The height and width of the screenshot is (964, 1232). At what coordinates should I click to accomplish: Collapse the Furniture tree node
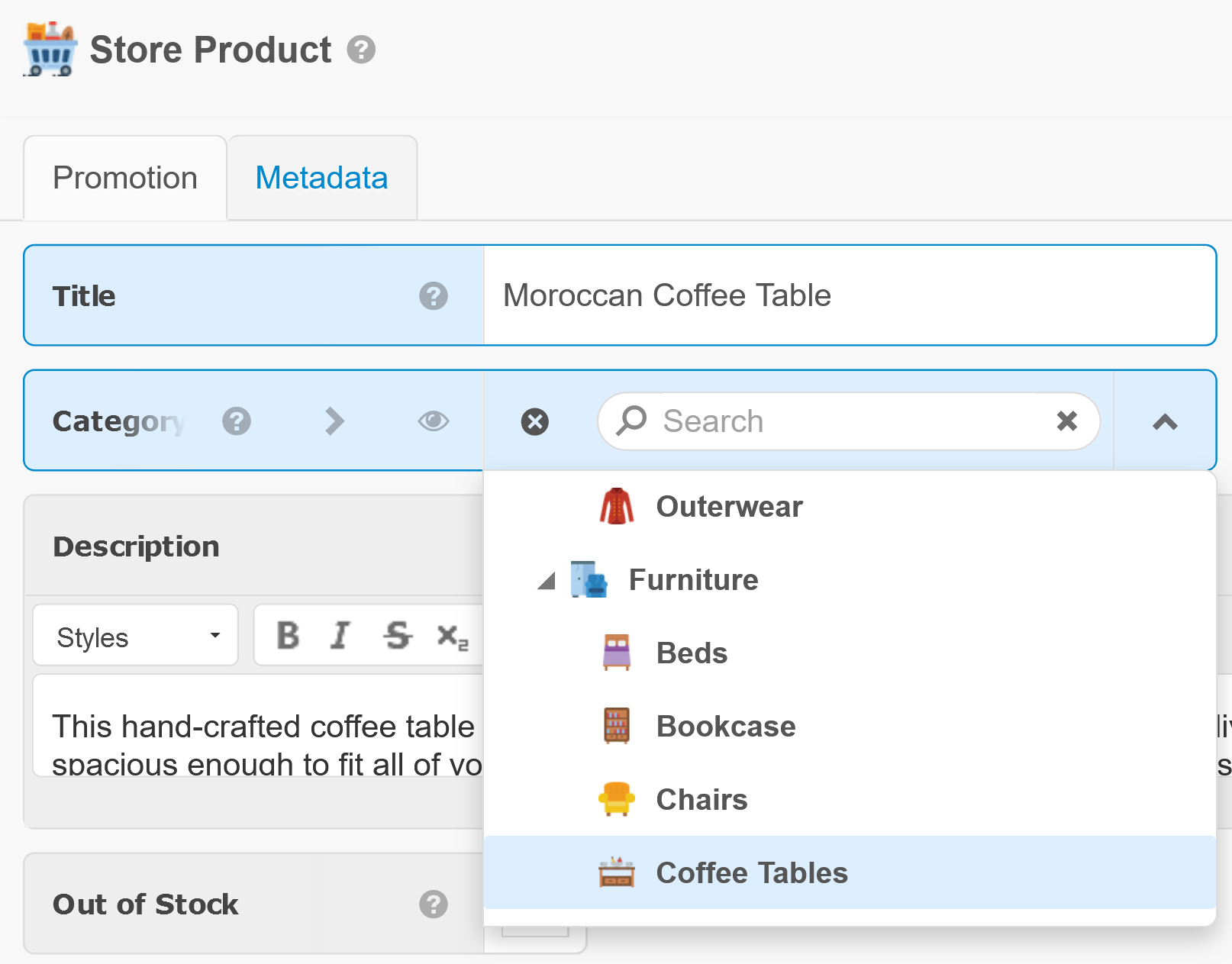point(546,582)
